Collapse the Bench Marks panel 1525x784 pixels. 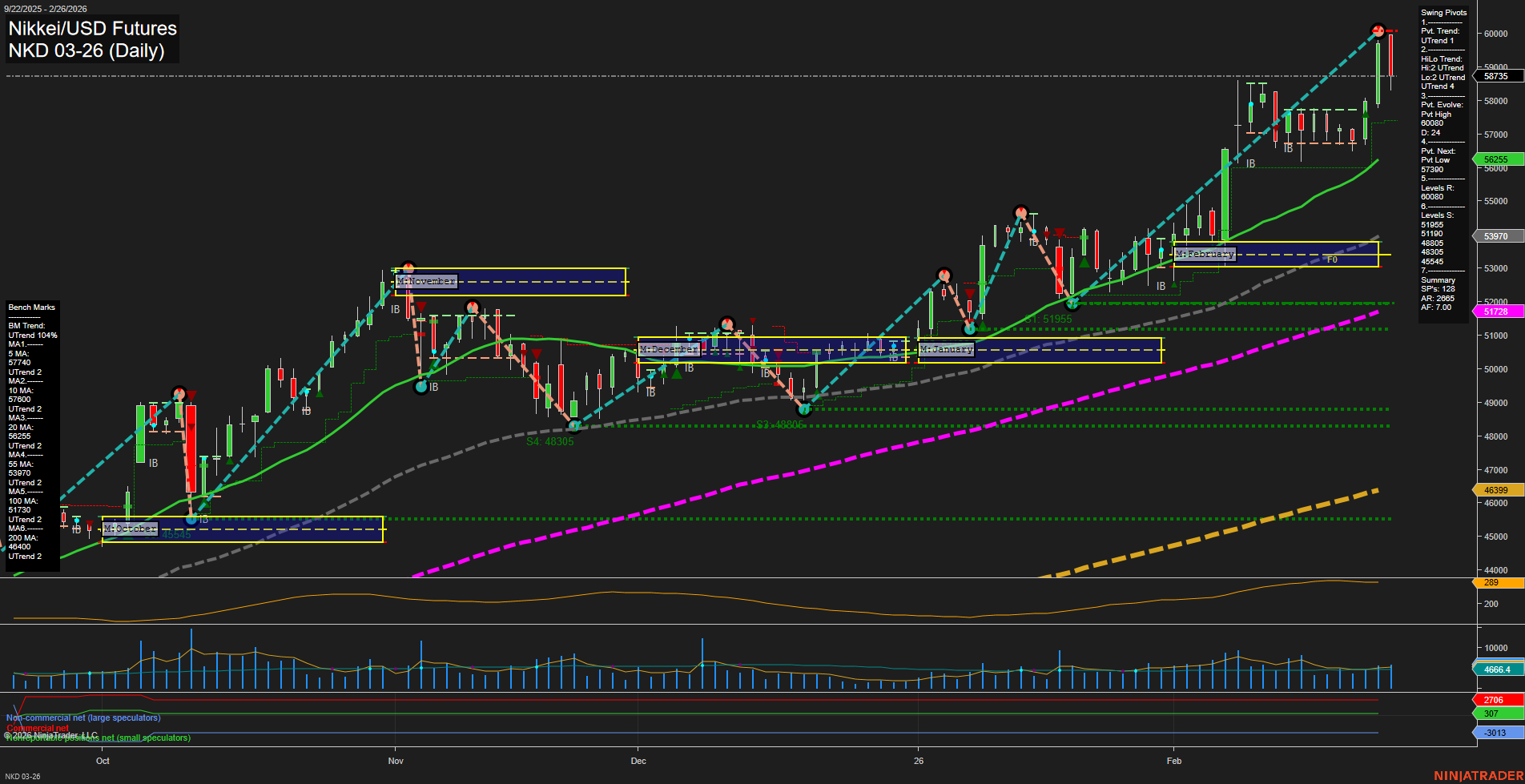(31, 307)
